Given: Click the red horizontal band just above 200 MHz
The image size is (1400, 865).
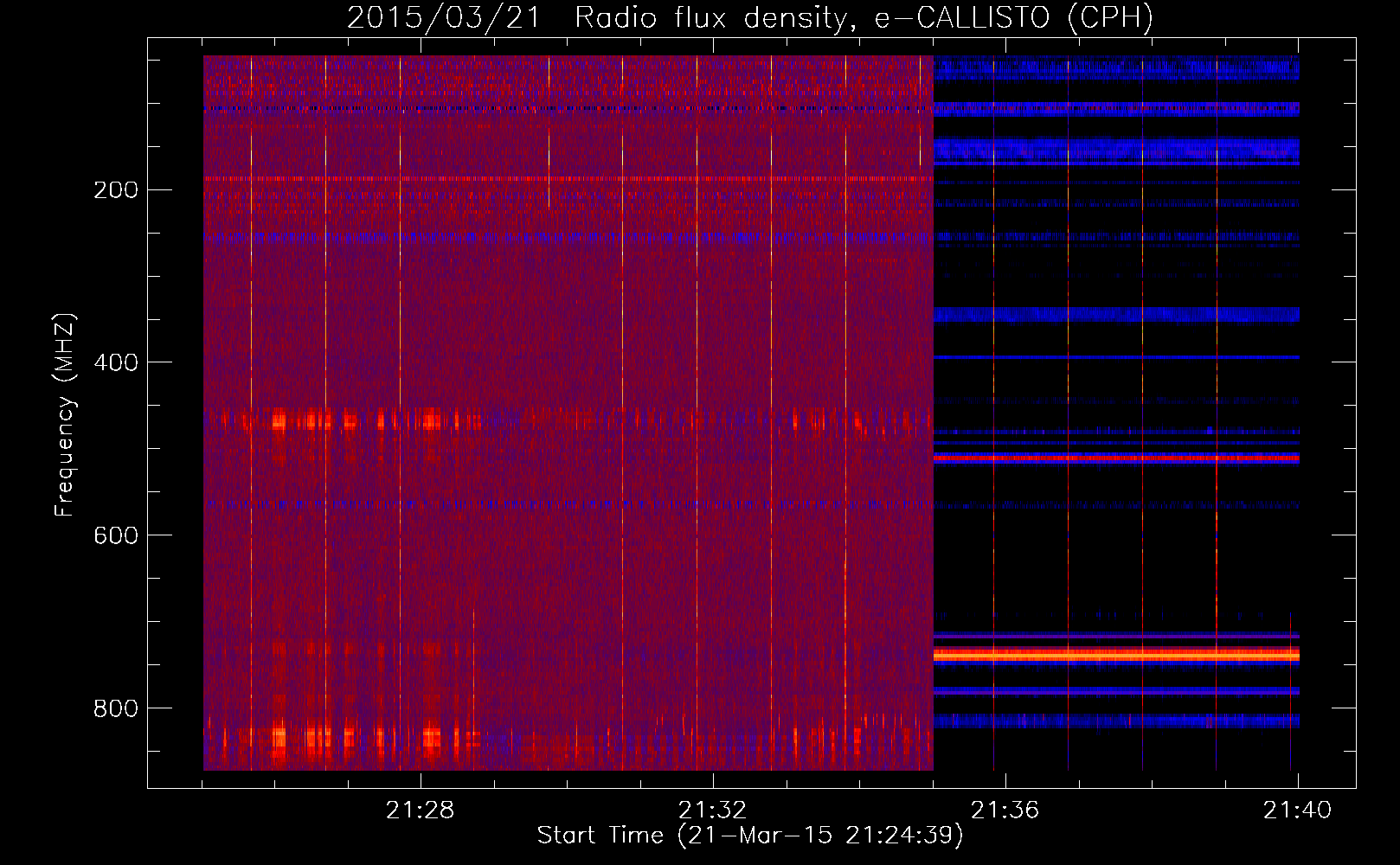Looking at the screenshot, I should (x=568, y=179).
